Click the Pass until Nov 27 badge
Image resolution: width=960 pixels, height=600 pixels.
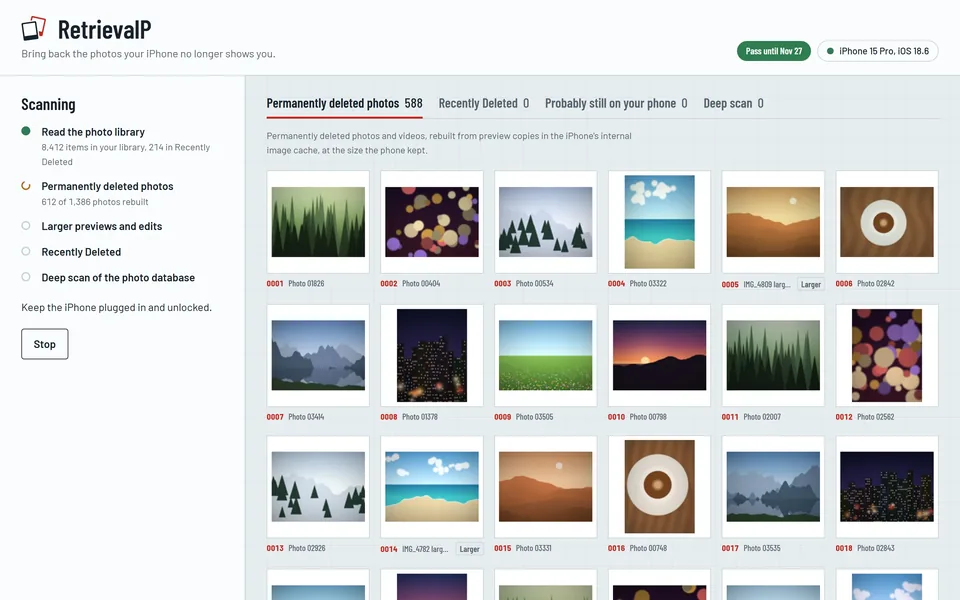click(x=774, y=51)
